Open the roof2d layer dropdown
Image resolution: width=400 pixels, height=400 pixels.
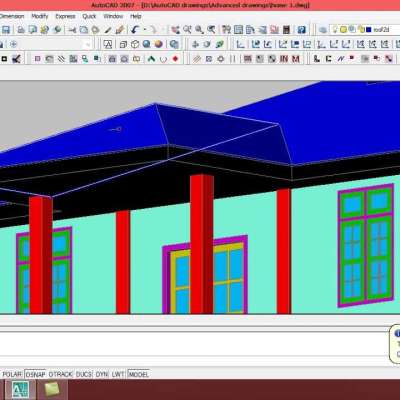pyautogui.click(x=365, y=30)
